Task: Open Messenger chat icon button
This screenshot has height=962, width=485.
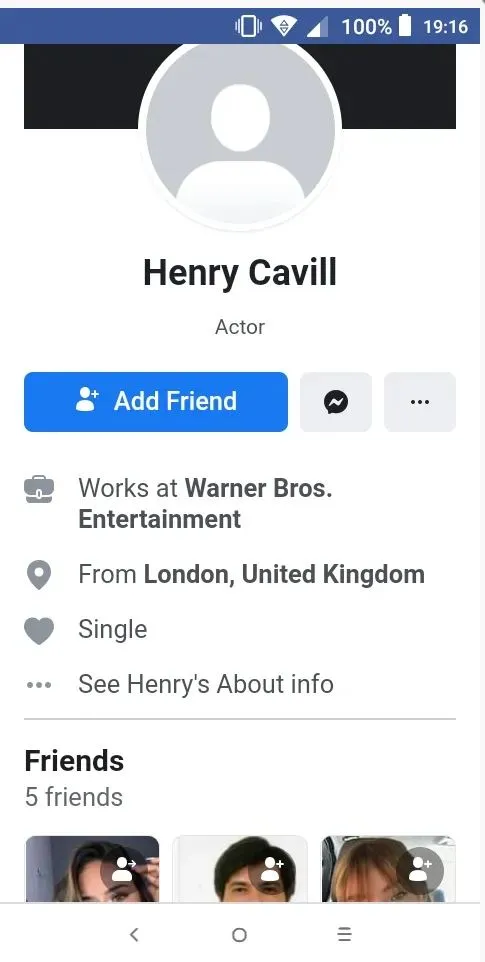Action: (335, 402)
